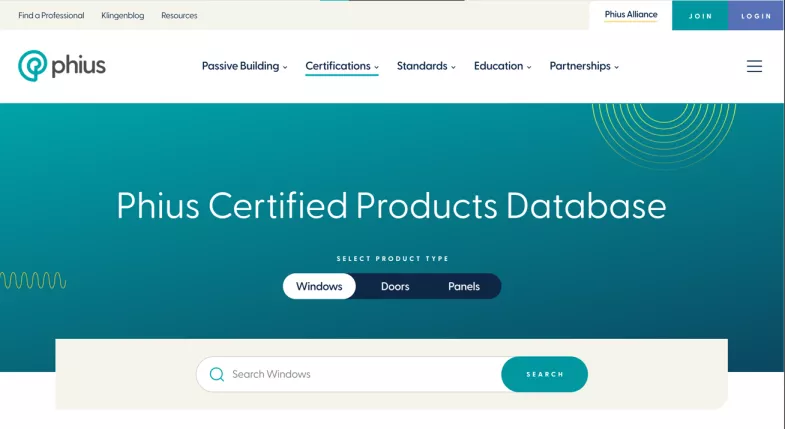
Task: Expand the Passive Building dropdown
Action: coord(244,66)
